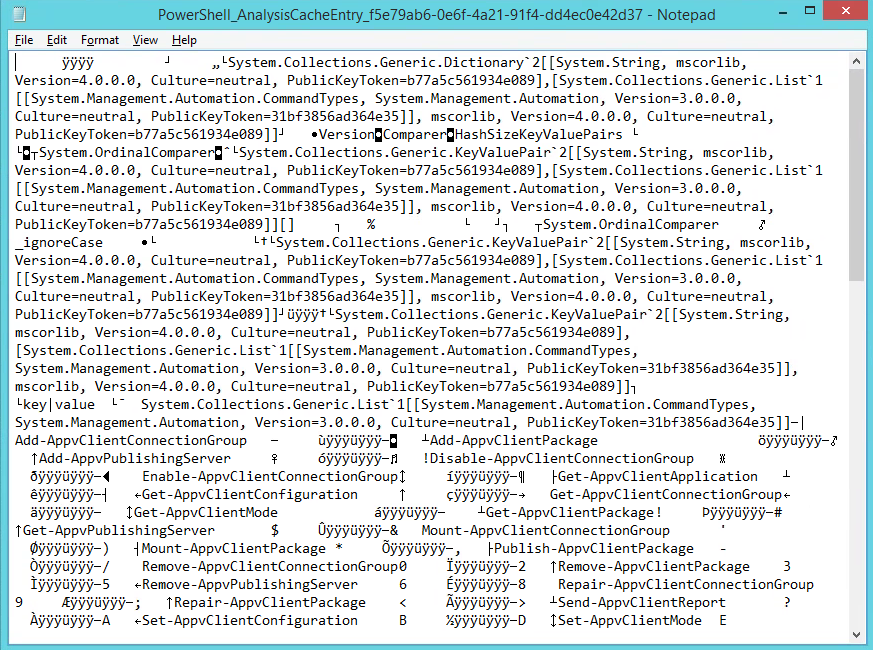Click the Notepad icon in the title bar
The width and height of the screenshot is (873, 650).
[19, 14]
